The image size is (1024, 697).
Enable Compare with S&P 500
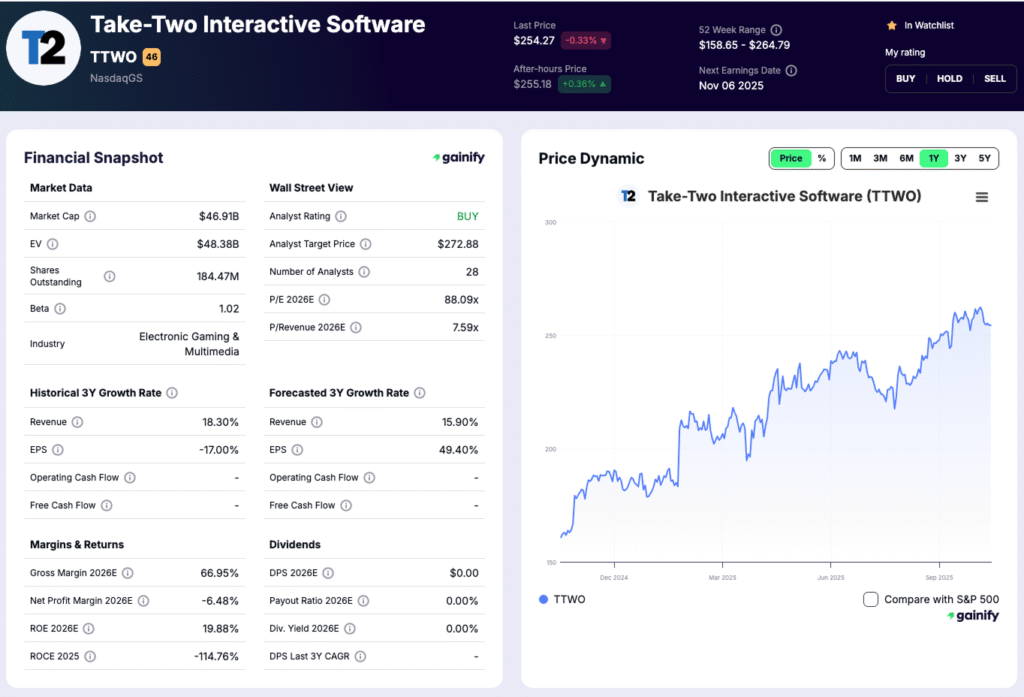pyautogui.click(x=870, y=598)
